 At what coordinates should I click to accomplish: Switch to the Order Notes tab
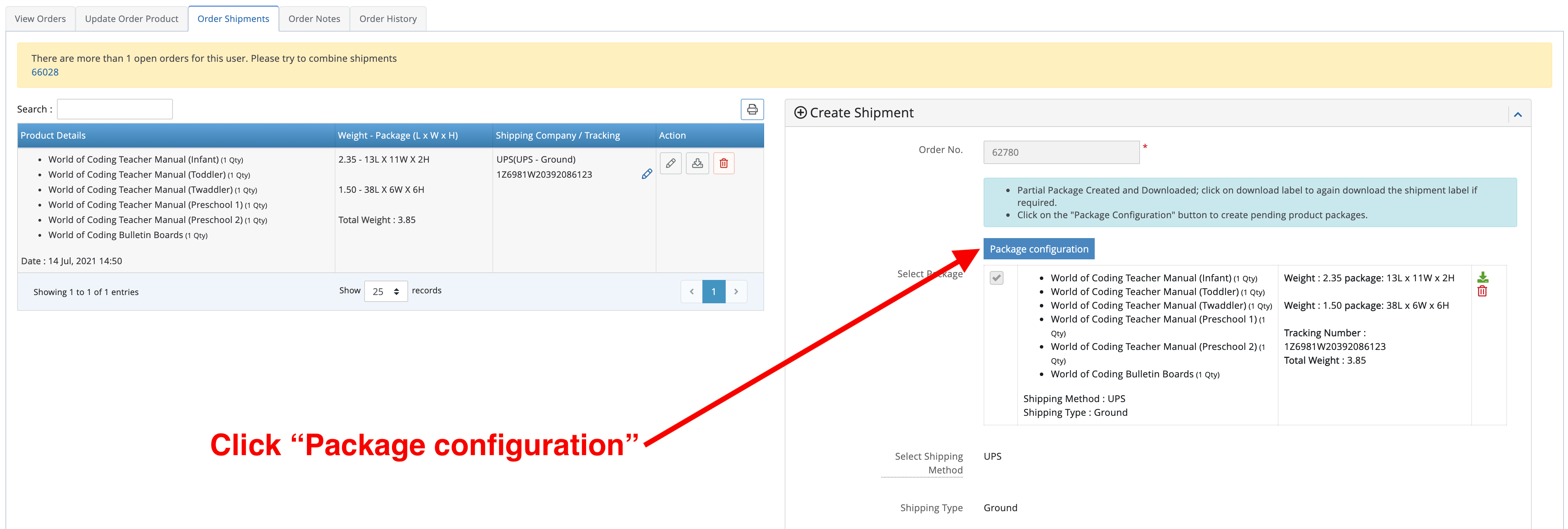click(314, 19)
